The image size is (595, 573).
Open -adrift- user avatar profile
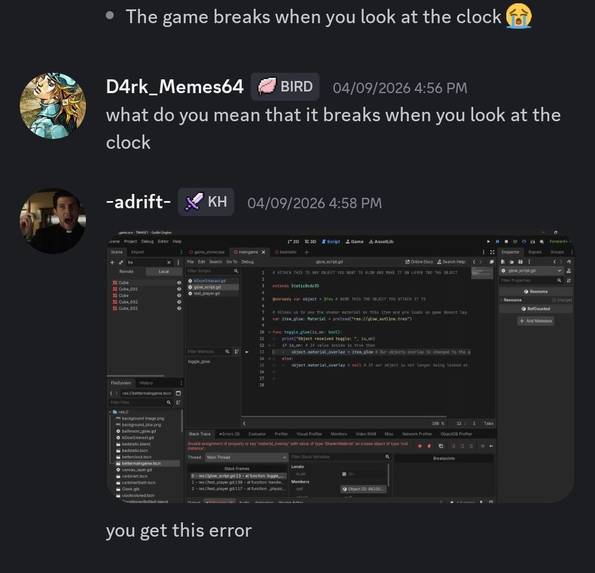coord(53,221)
